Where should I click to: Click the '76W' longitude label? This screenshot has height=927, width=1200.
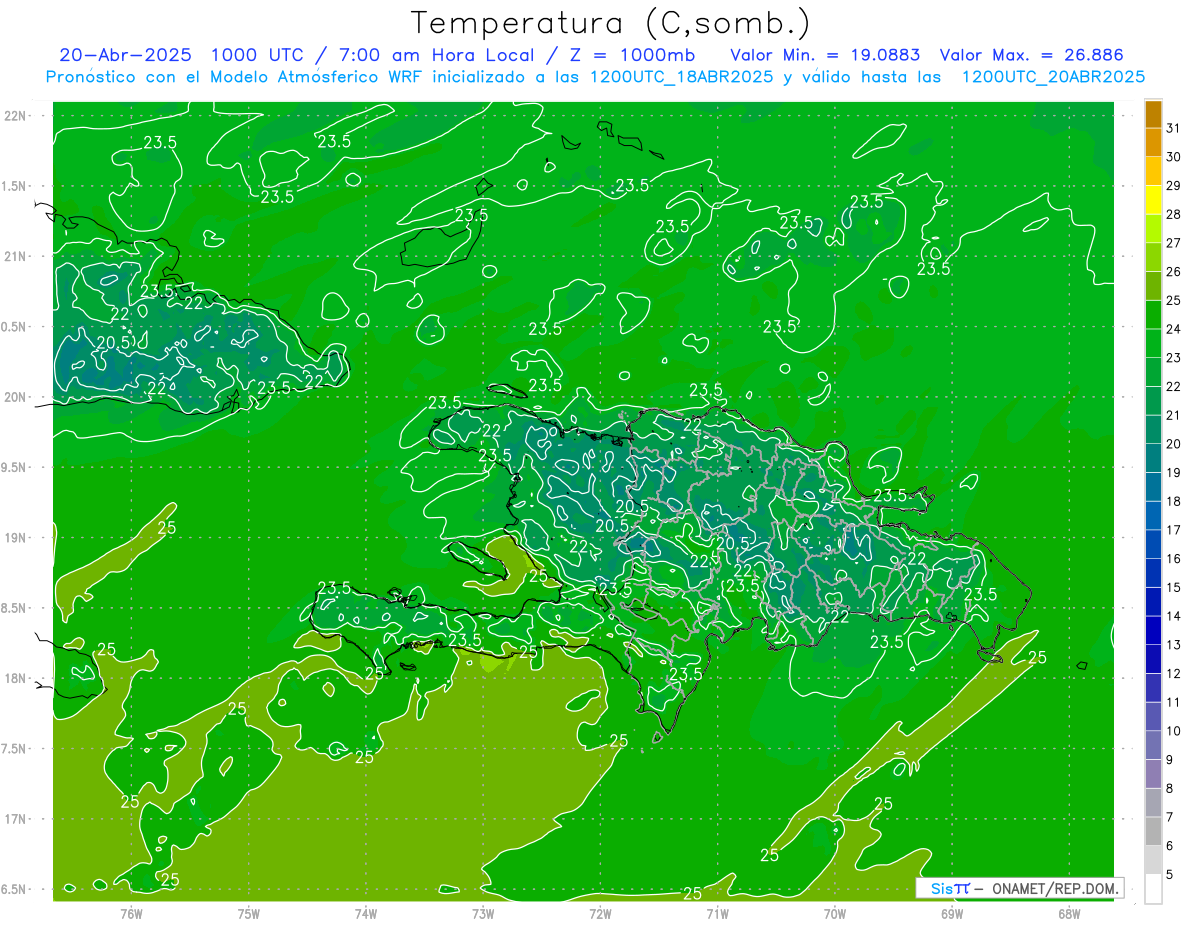131,913
